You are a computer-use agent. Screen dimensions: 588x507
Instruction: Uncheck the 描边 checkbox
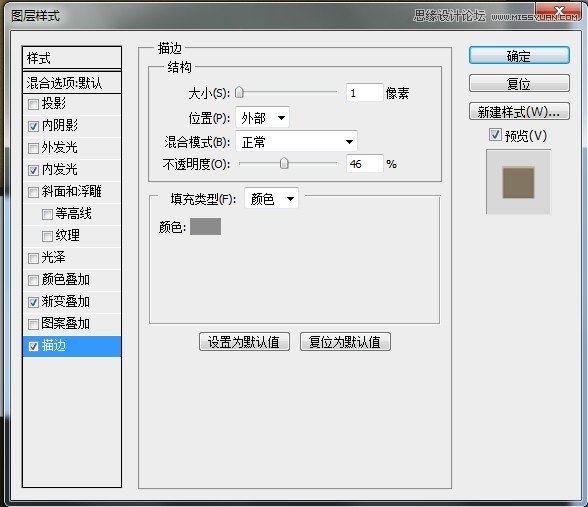tap(33, 346)
